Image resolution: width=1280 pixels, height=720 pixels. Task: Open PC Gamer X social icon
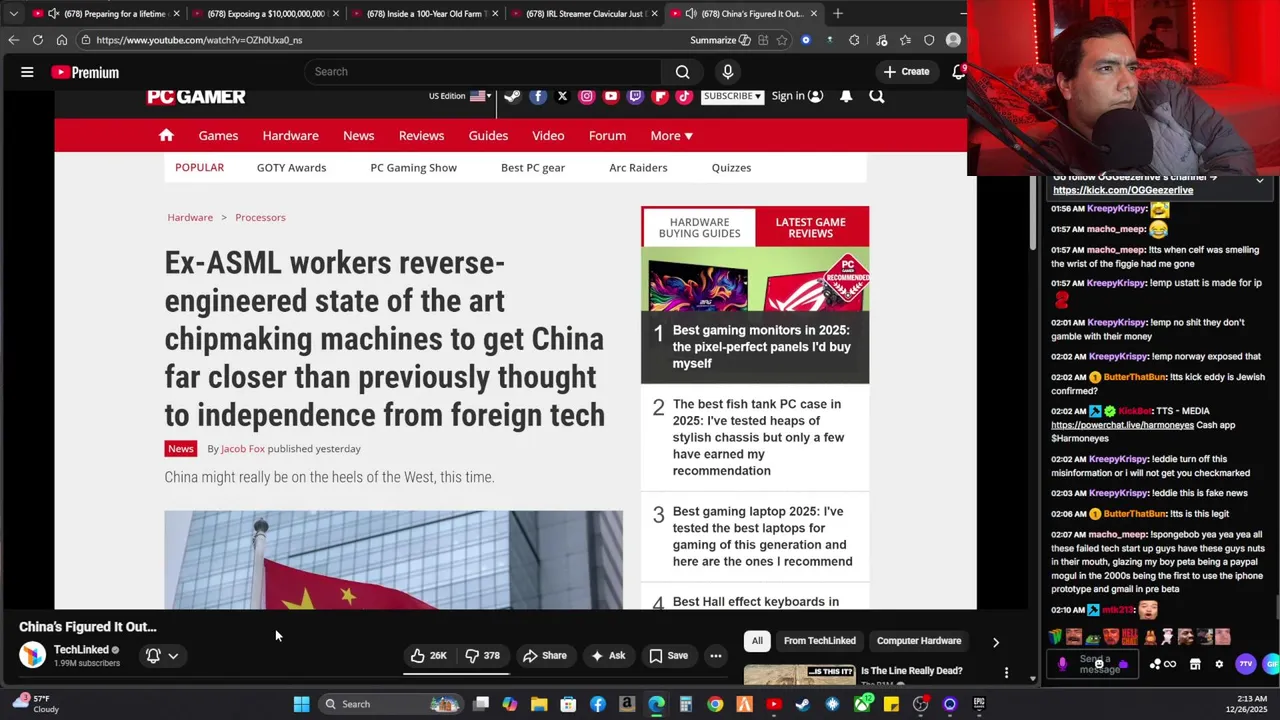coord(562,96)
